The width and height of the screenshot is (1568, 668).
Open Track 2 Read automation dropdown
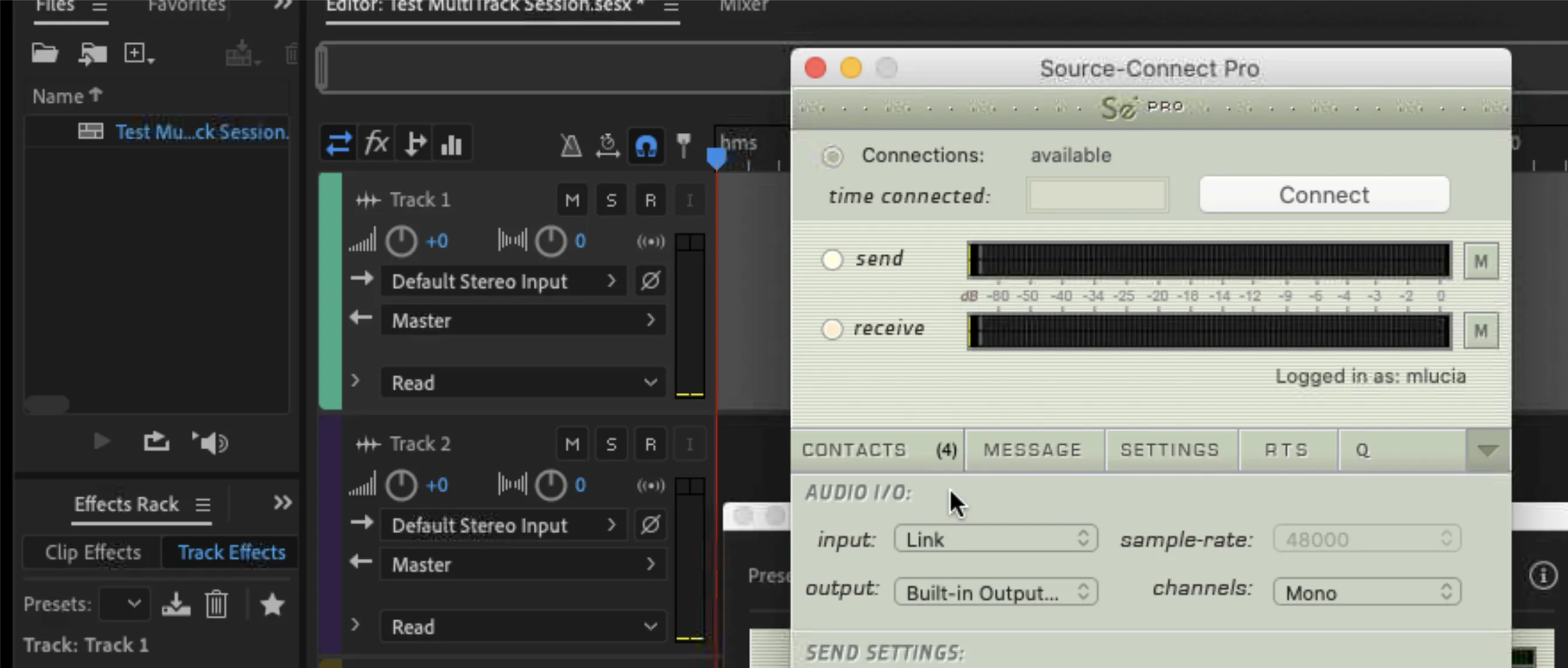[523, 627]
